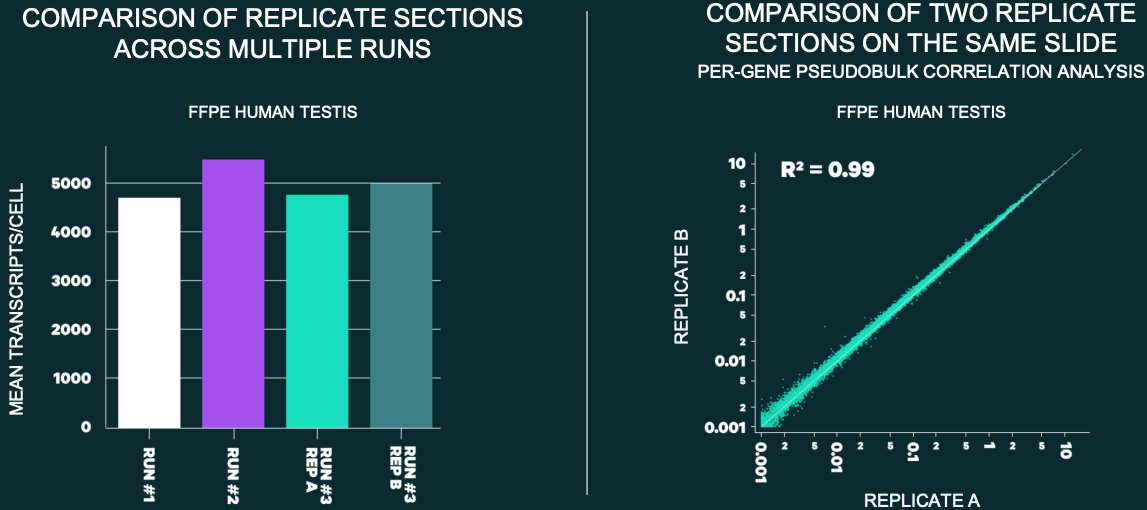Viewport: 1147px width, 510px height.
Task: Select the bright teal RUN #3 REP A bar
Action: pyautogui.click(x=317, y=310)
